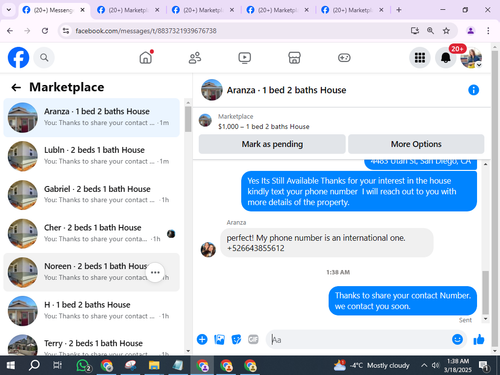
Task: Click the $1,000 – 1 bed 2 baths listing link
Action: [x=263, y=127]
